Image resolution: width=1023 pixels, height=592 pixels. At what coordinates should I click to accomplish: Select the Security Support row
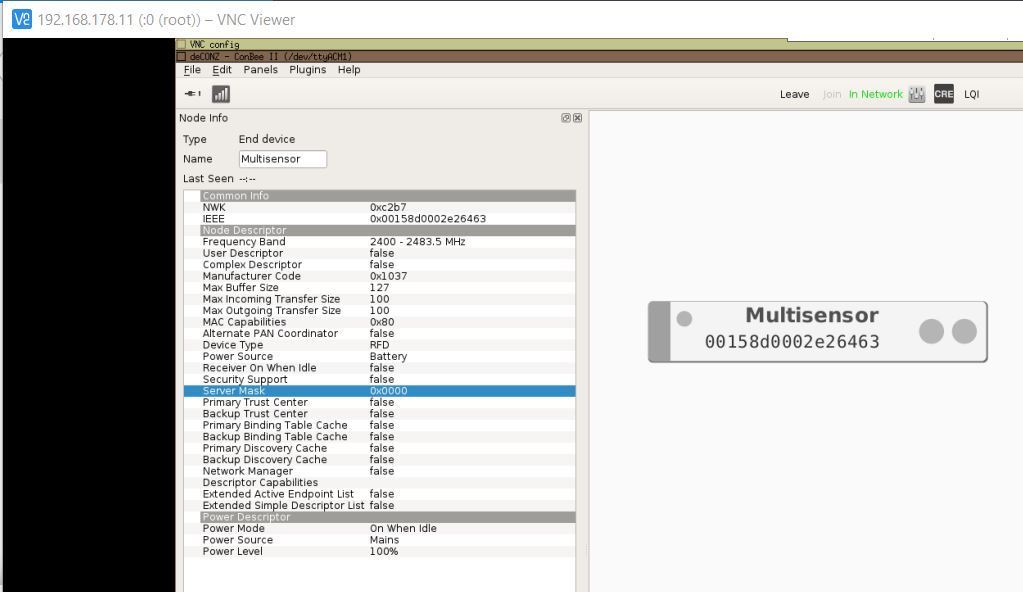coord(380,379)
